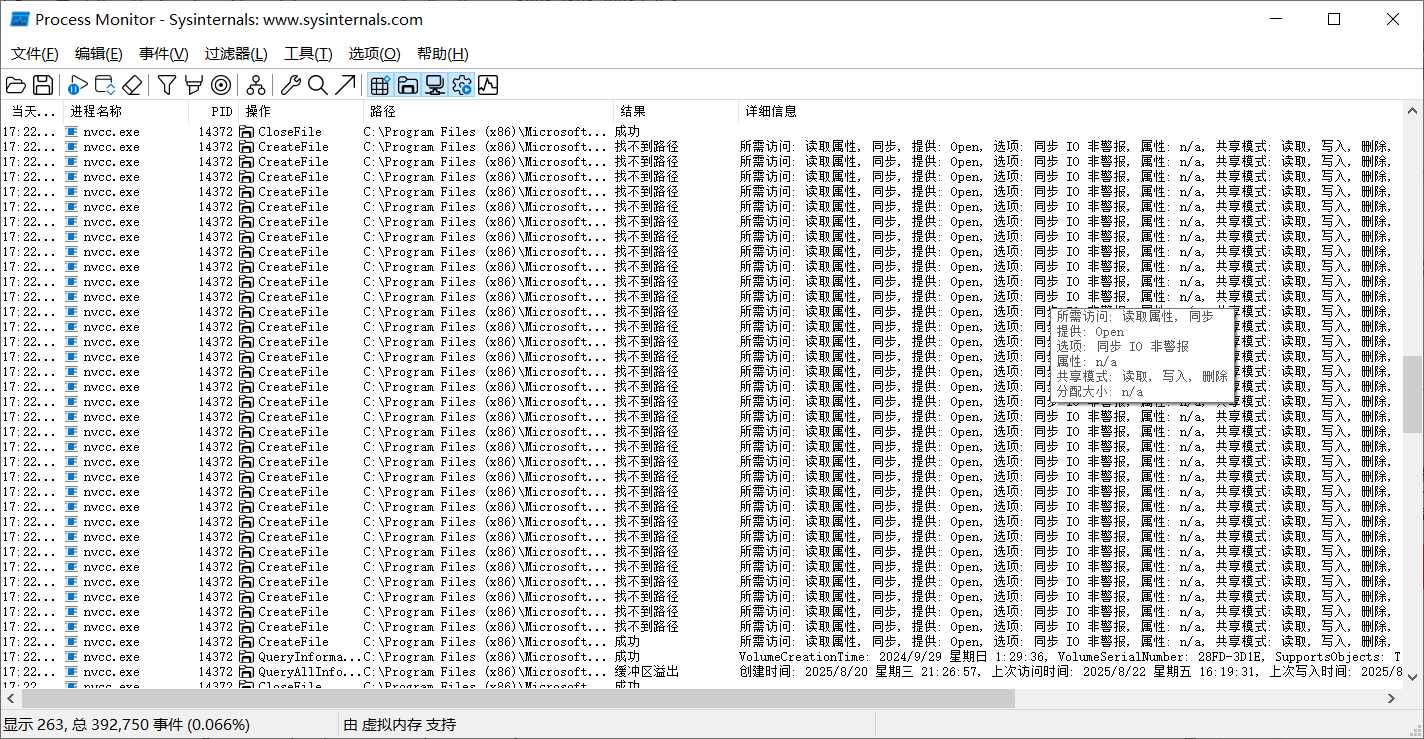Image resolution: width=1424 pixels, height=739 pixels.
Task: Open the Highlight dialog via highlighter icon
Action: pyautogui.click(x=194, y=85)
